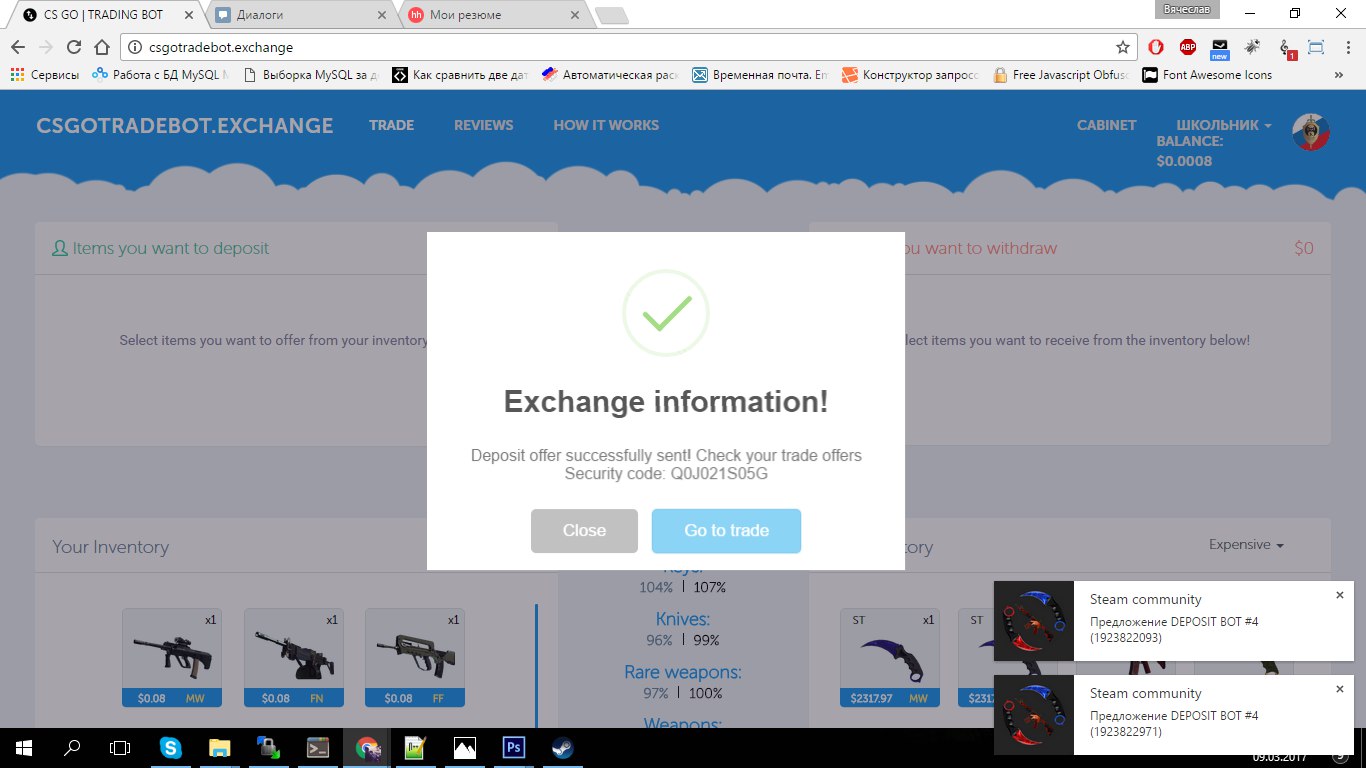
Task: Open the Chrome three-dot menu
Action: tap(1347, 47)
